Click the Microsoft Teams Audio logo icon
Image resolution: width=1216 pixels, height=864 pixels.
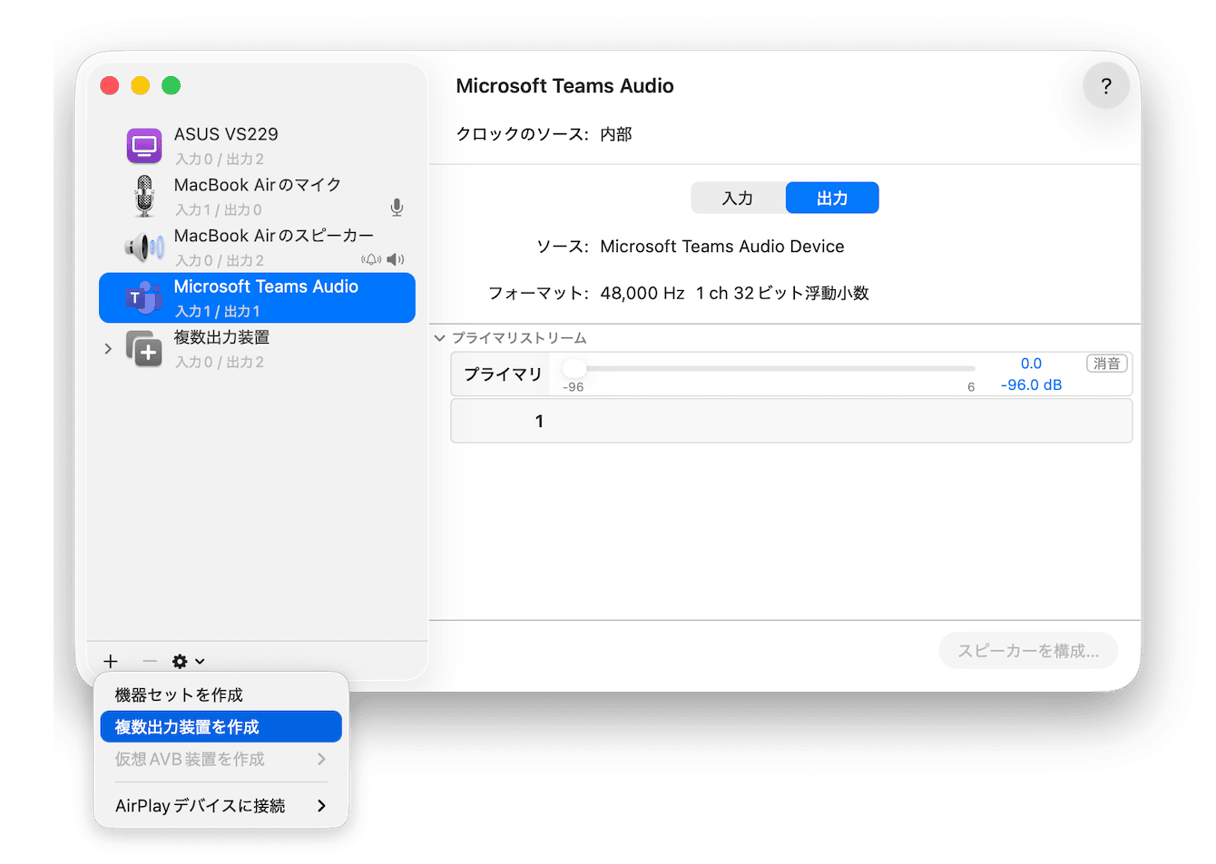[x=145, y=298]
